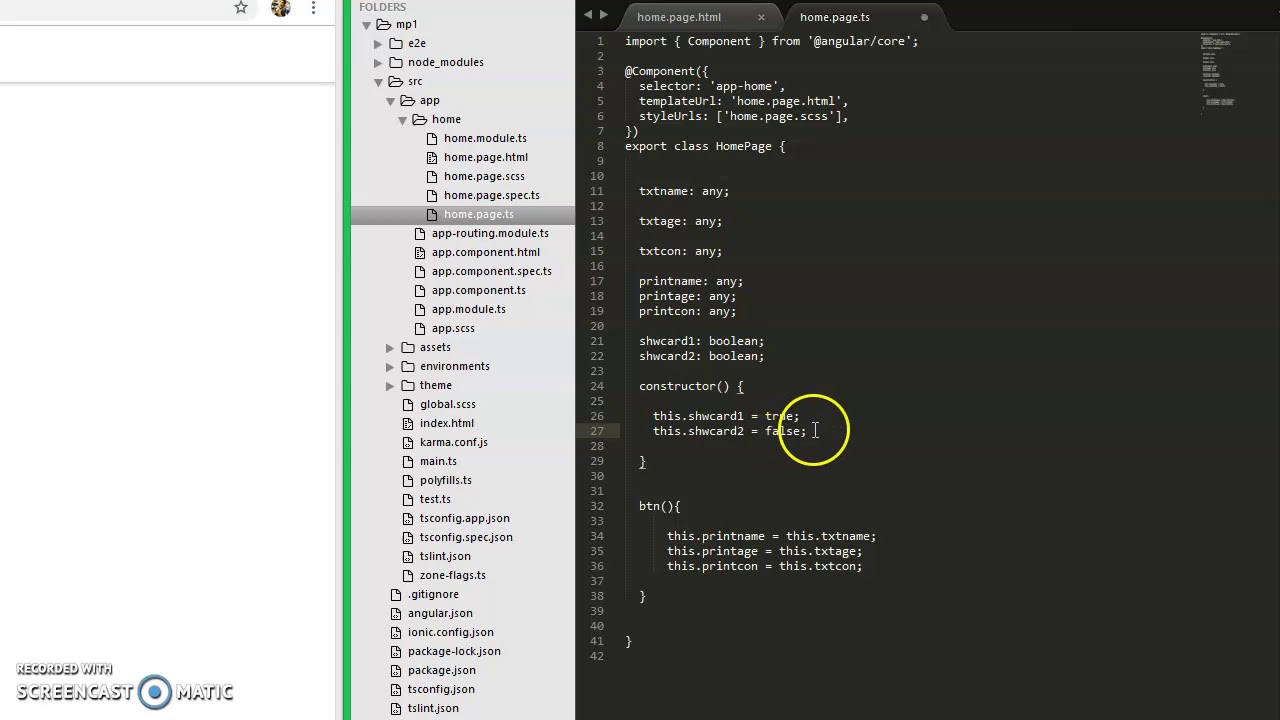Open karma.conf.js file
Image resolution: width=1280 pixels, height=720 pixels.
click(454, 442)
